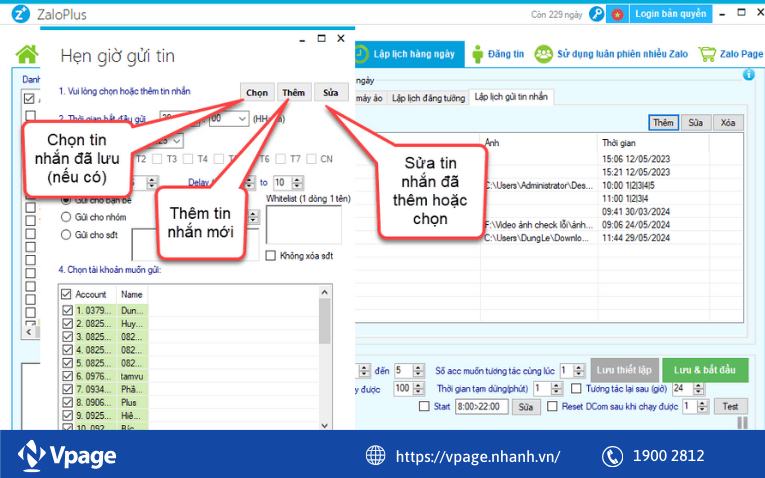Click the Vietnam flag language icon

coord(617,14)
